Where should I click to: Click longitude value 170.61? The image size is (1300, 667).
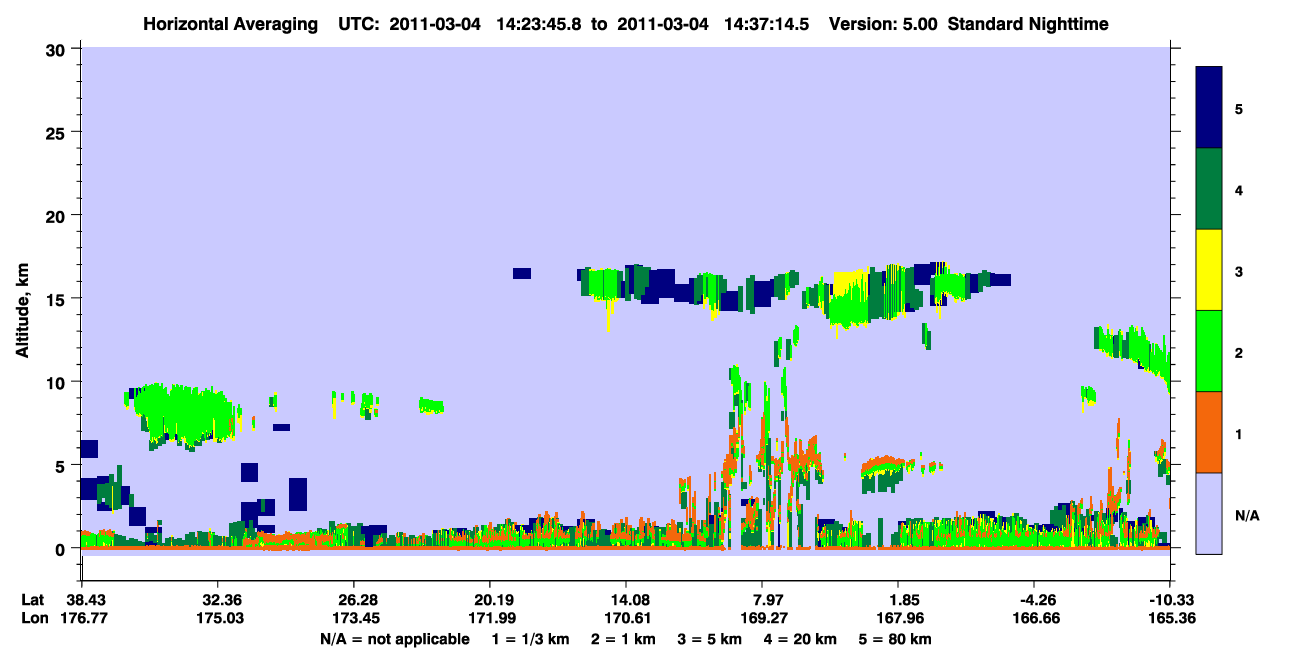point(626,619)
